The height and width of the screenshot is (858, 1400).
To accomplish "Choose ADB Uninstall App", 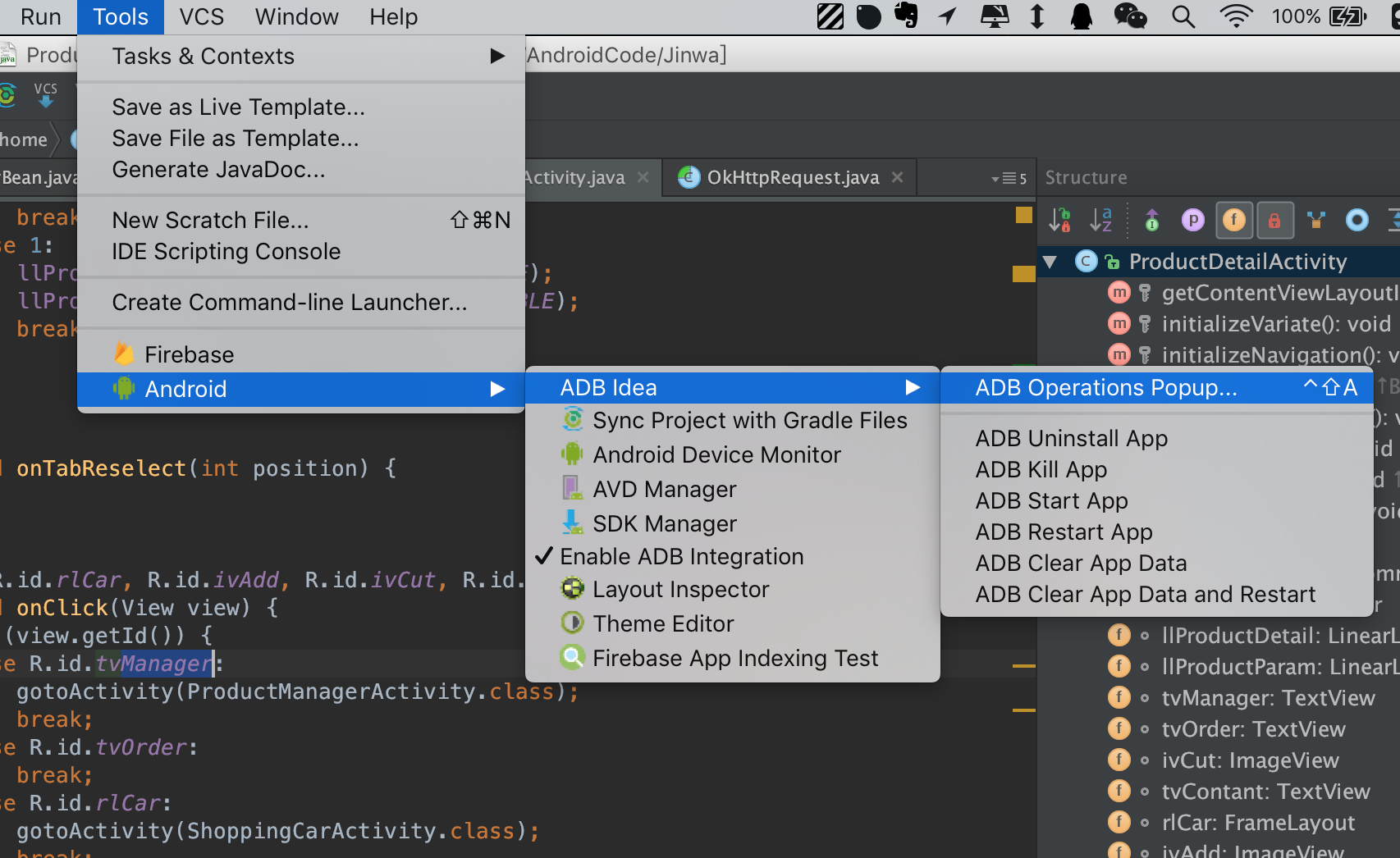I will pos(1157,438).
